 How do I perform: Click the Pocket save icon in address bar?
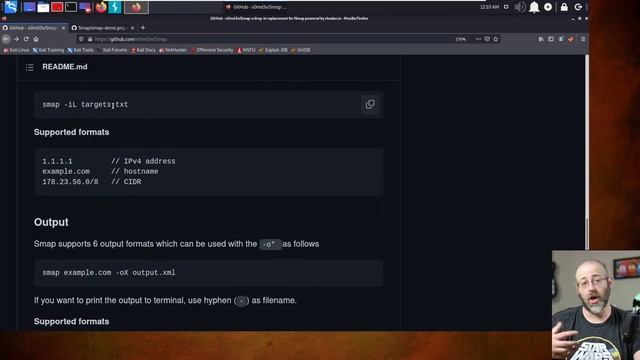point(487,39)
